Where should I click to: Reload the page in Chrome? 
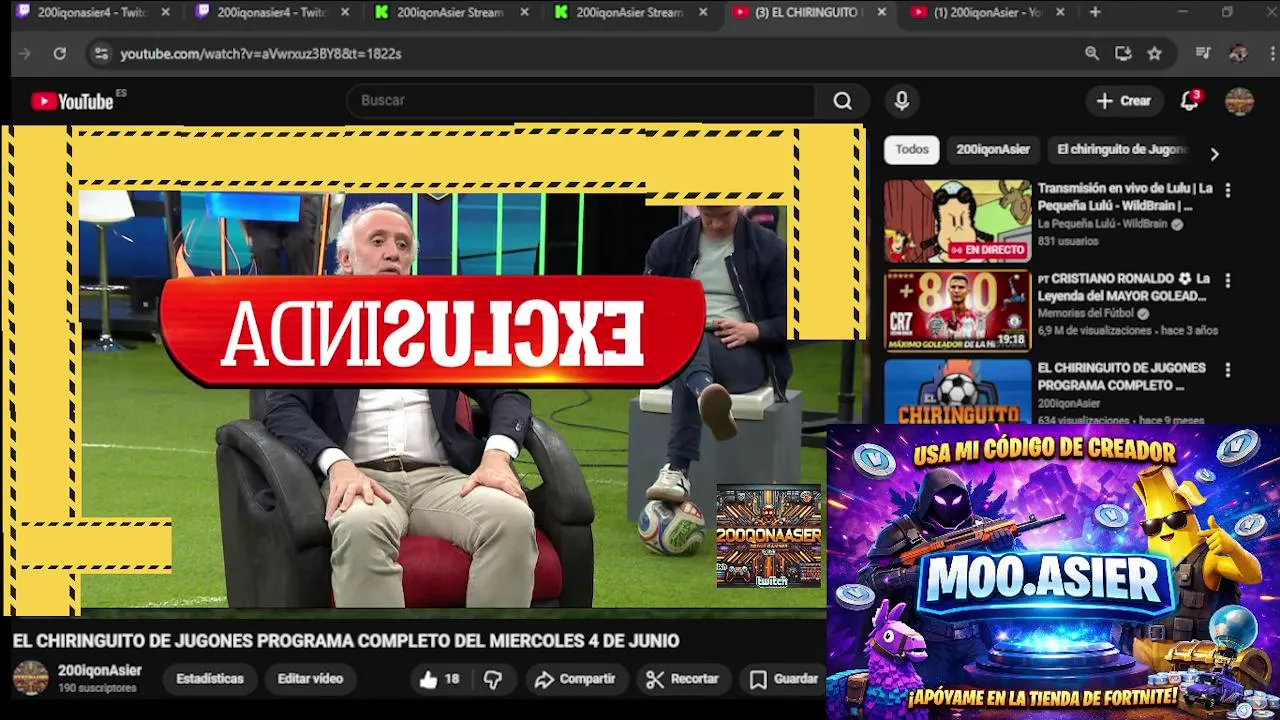click(60, 54)
